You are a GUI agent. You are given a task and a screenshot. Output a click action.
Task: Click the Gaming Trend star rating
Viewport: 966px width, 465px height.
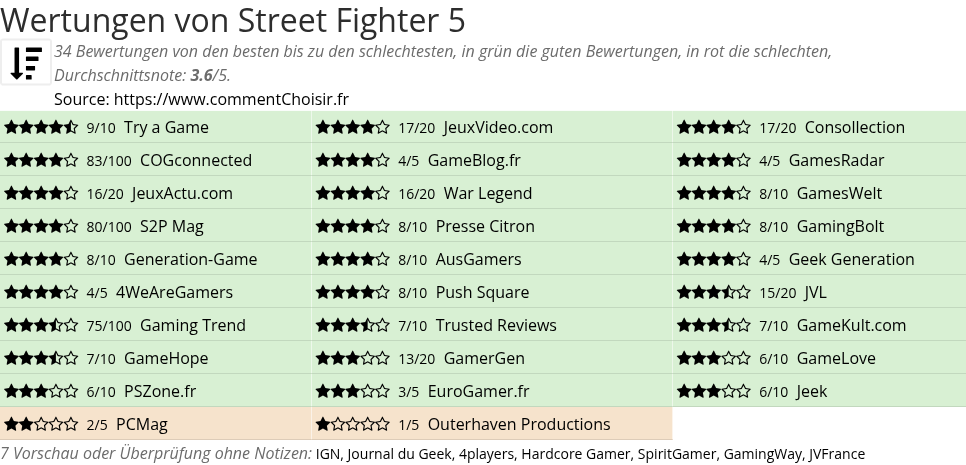(x=41, y=326)
